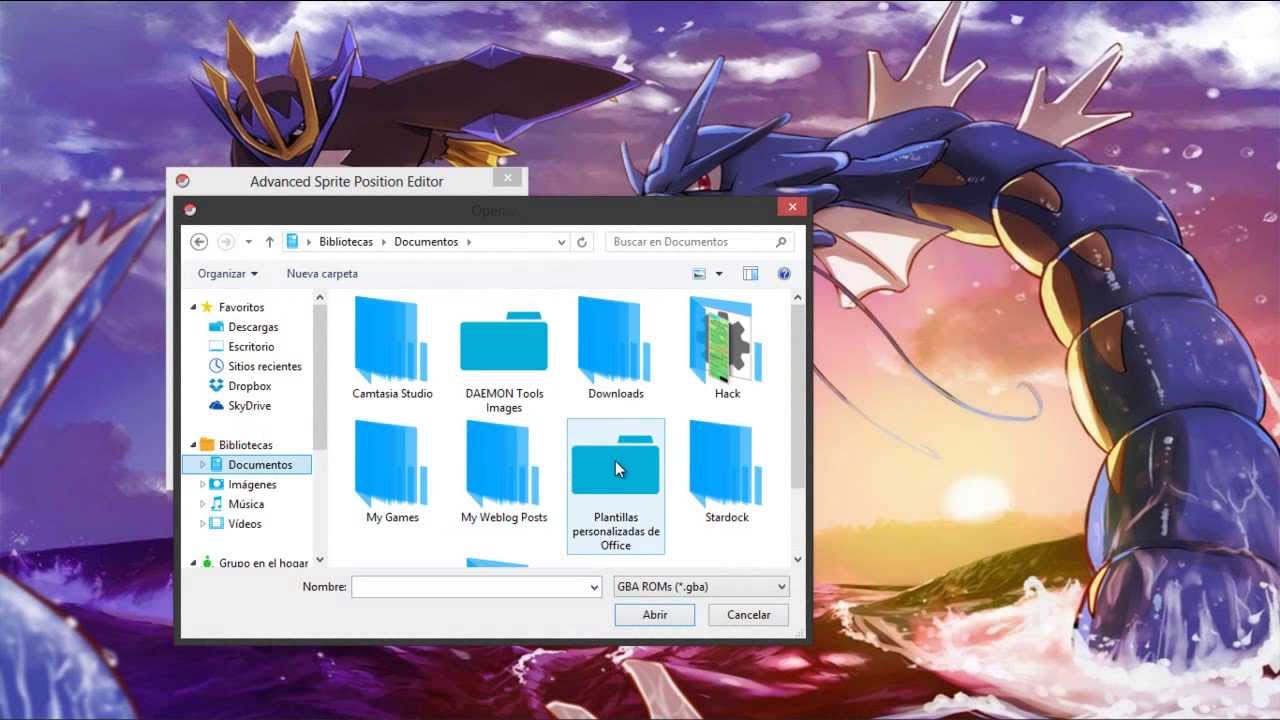
Task: Click the Favoritos header
Action: coord(241,307)
